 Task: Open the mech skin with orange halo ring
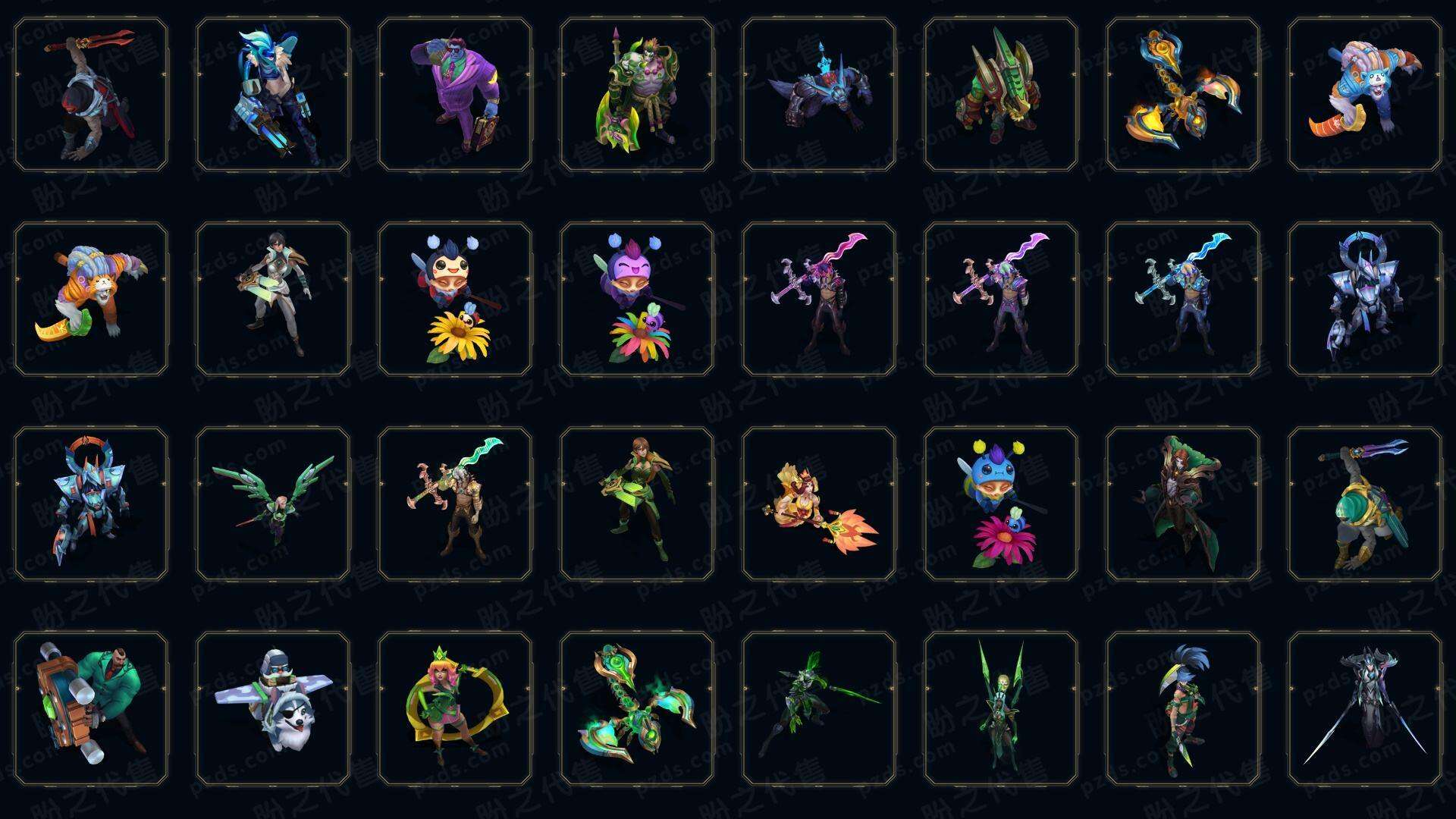coord(91,504)
